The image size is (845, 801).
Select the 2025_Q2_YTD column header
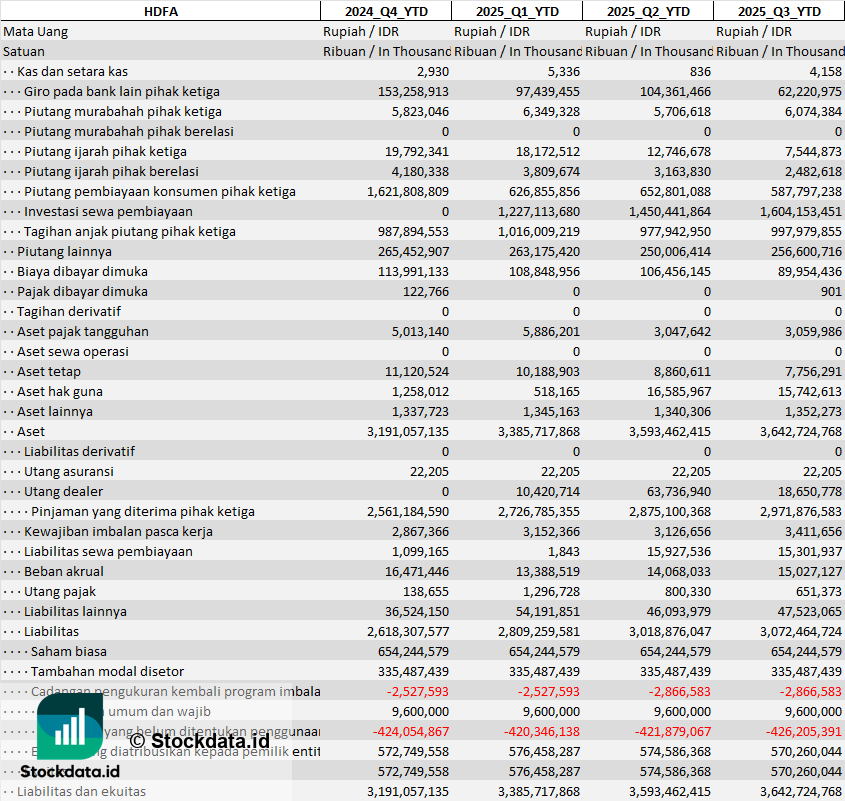[x=647, y=11]
